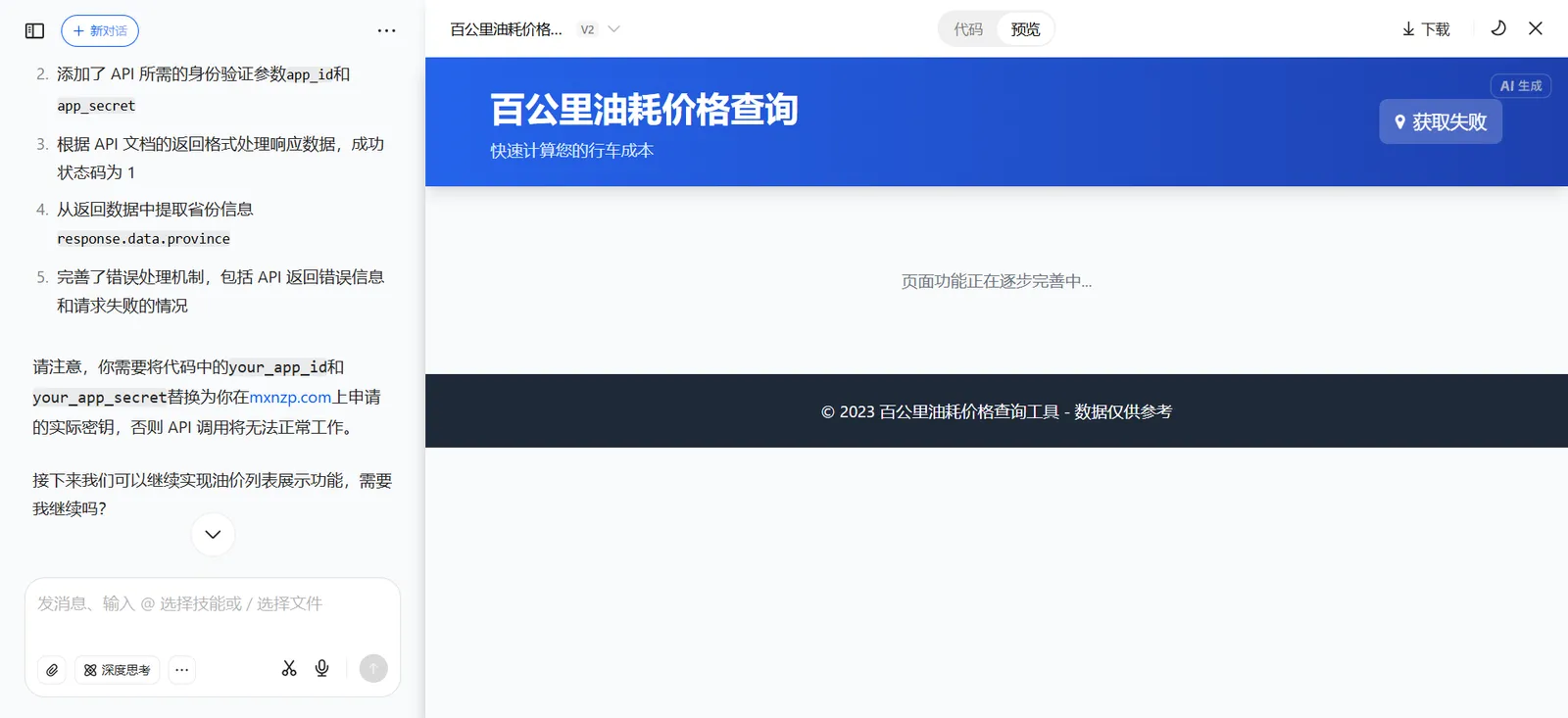Send the message with the arrow button
This screenshot has height=718, width=1568.
coord(373,668)
